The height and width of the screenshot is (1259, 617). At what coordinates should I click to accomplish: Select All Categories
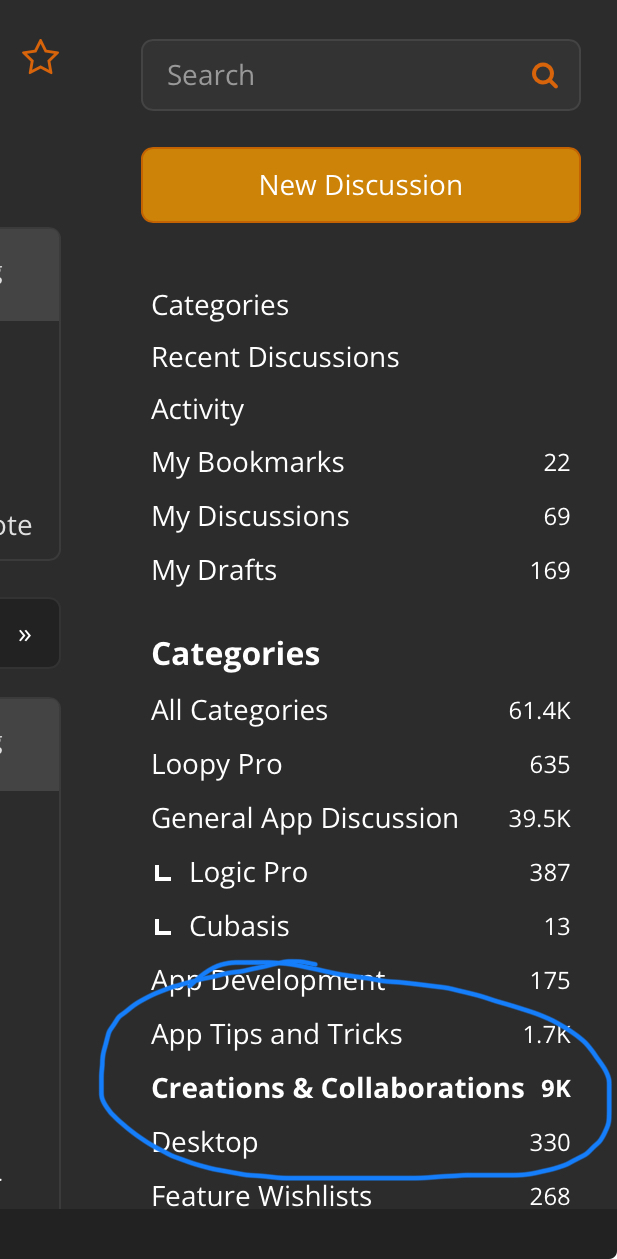(x=239, y=710)
